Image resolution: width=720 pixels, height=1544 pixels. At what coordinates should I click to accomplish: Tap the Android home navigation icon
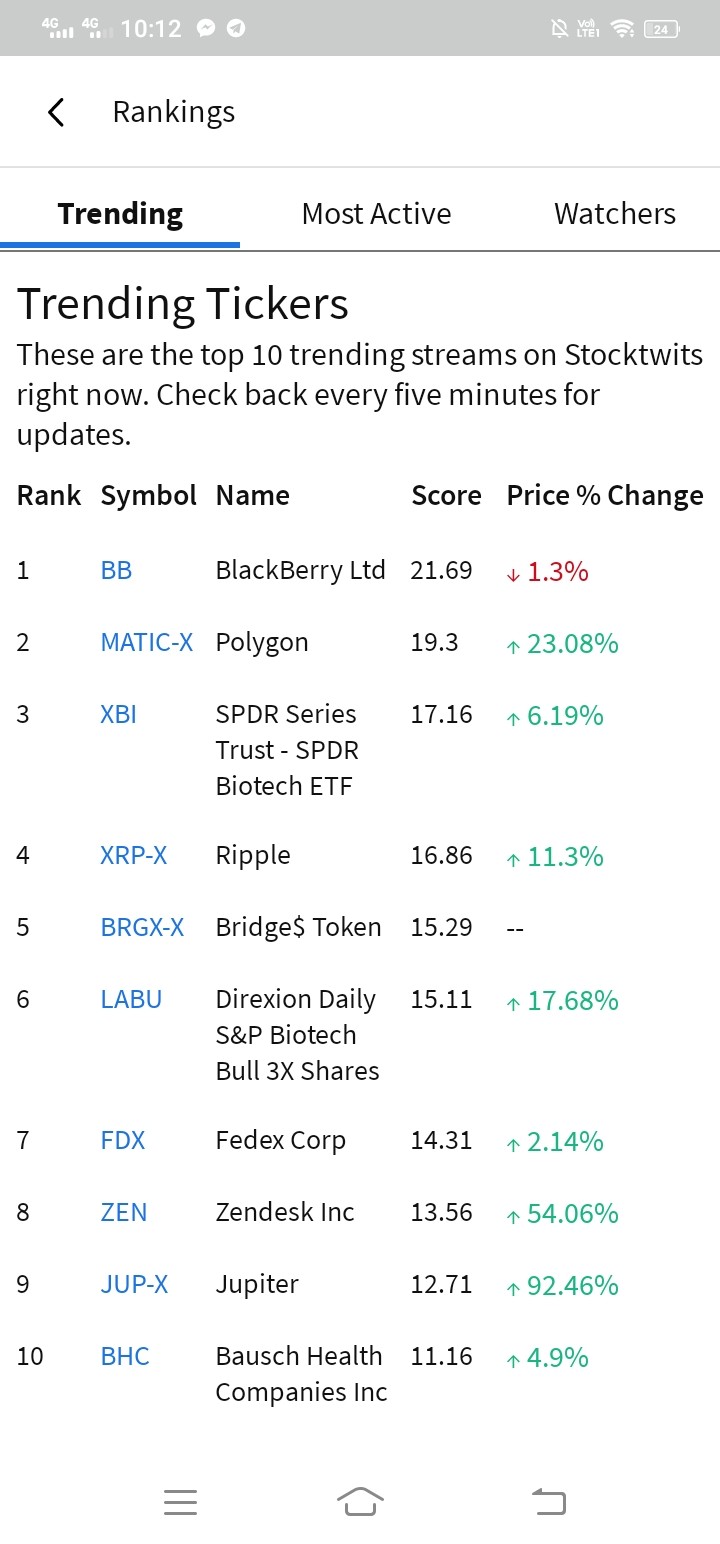(361, 1501)
